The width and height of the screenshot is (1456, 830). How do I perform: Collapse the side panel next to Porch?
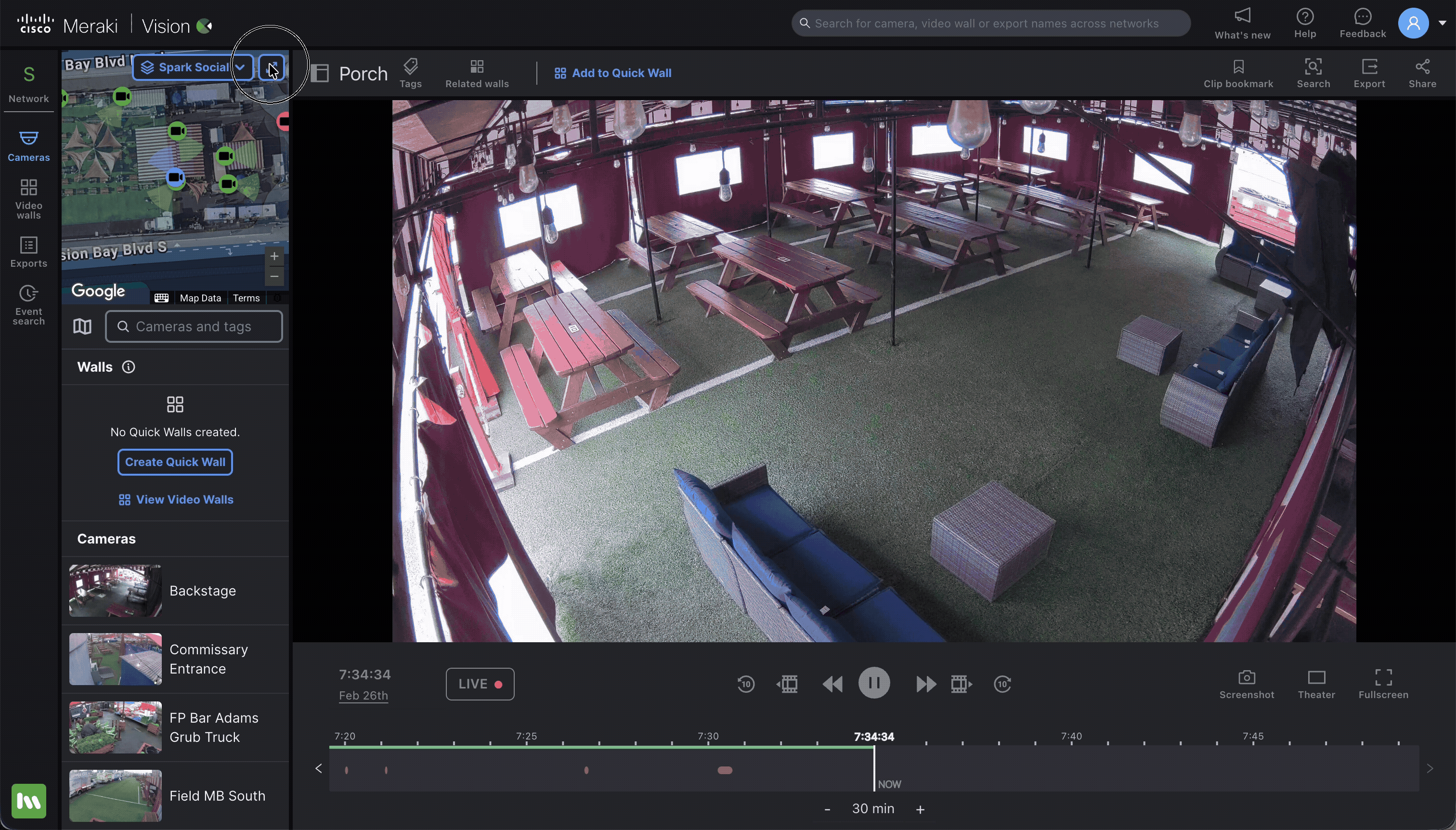[320, 73]
